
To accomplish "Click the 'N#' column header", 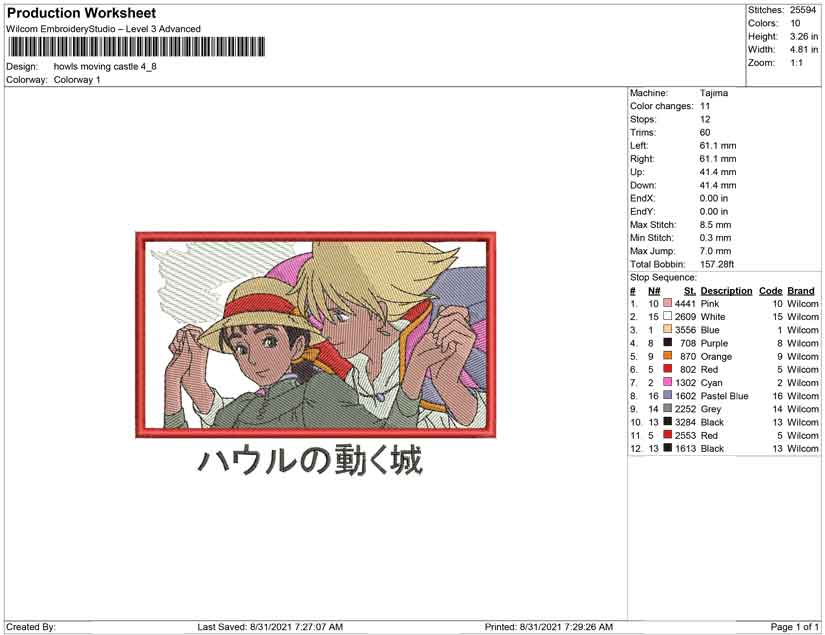I will [x=654, y=291].
